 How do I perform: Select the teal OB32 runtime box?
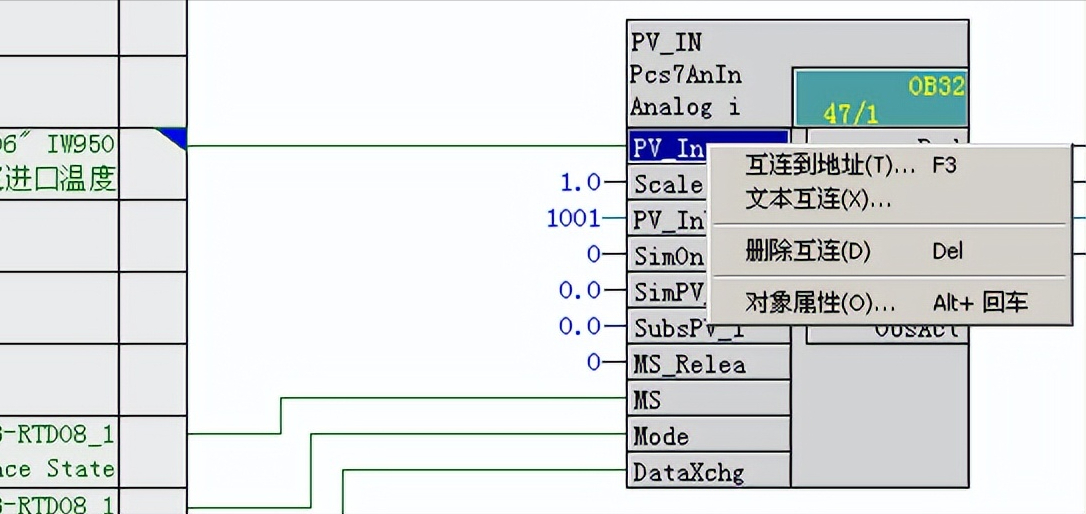[x=879, y=97]
